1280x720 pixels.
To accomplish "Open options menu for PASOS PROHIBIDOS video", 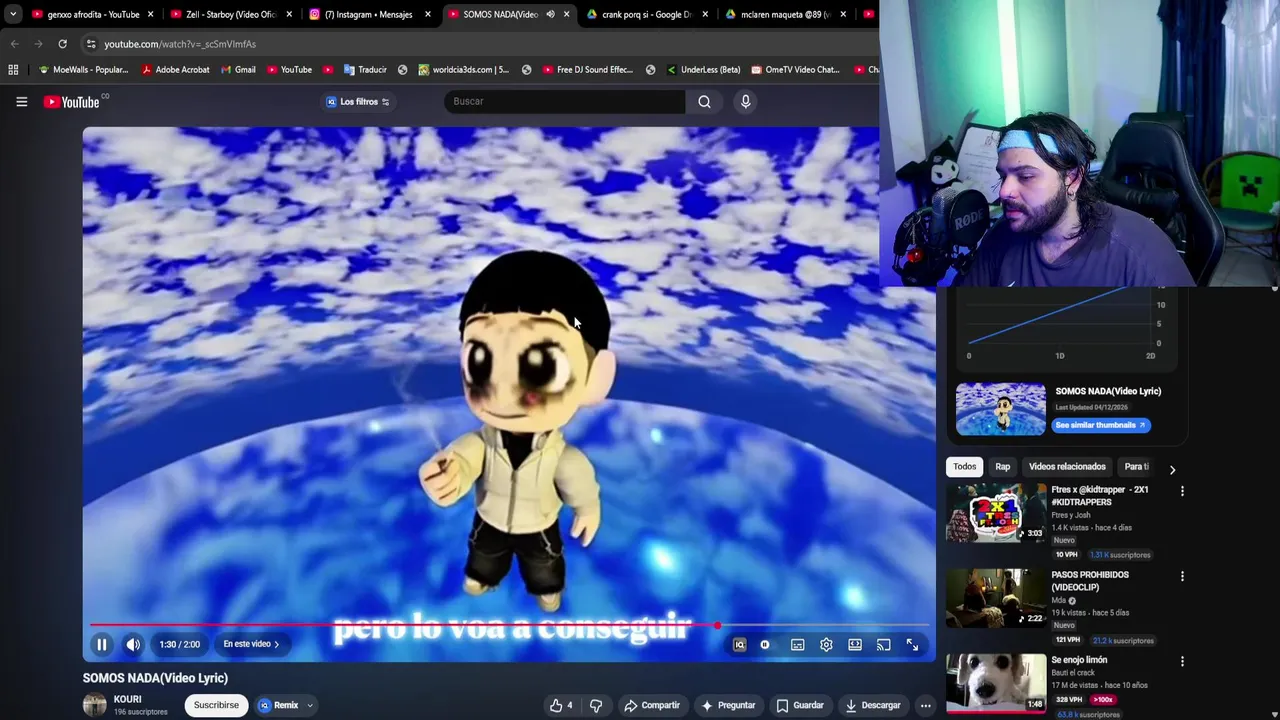I will point(1182,576).
